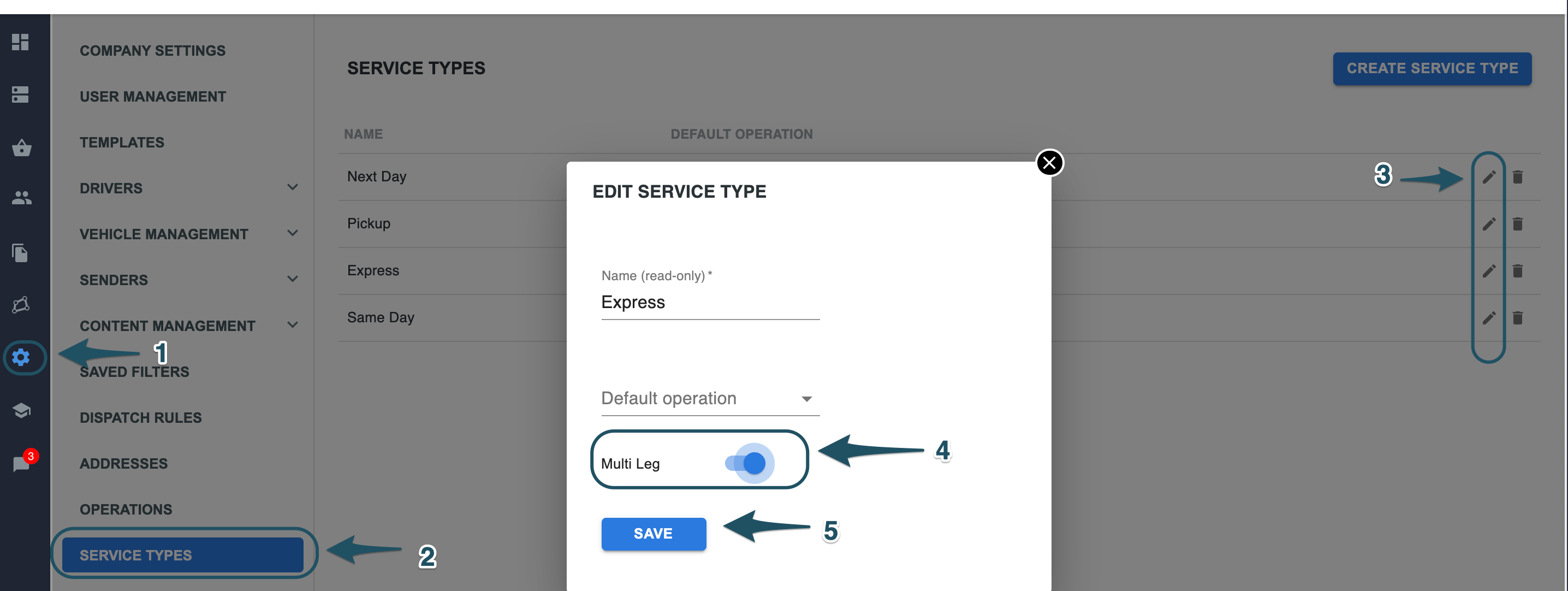Close the Edit Service Type dialog
The width and height of the screenshot is (1568, 591).
(x=1049, y=163)
